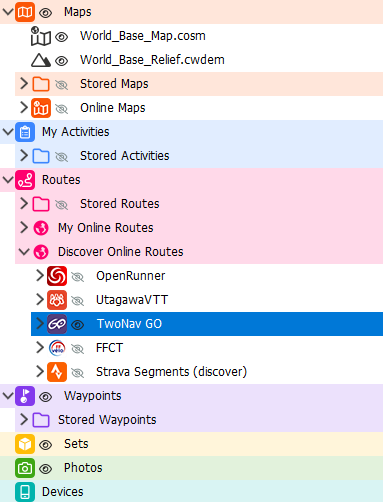Open the Stored Waypoints folder entry

point(107,420)
